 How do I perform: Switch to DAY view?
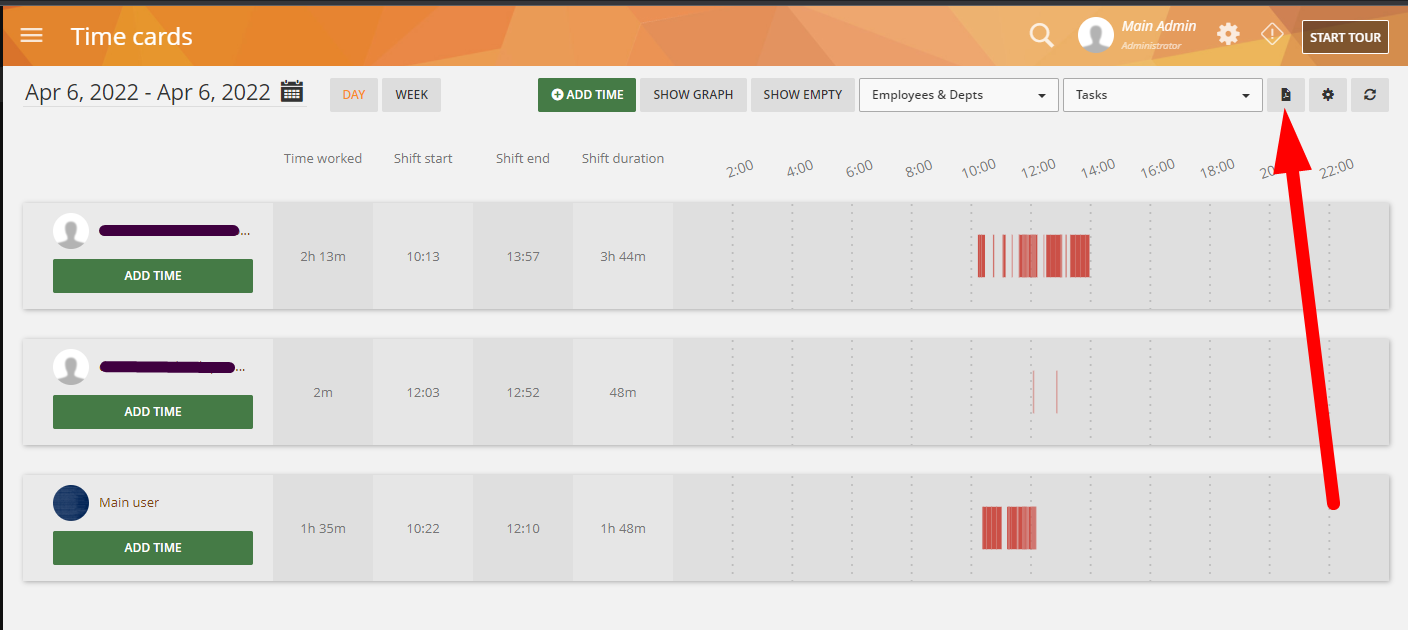pos(354,95)
